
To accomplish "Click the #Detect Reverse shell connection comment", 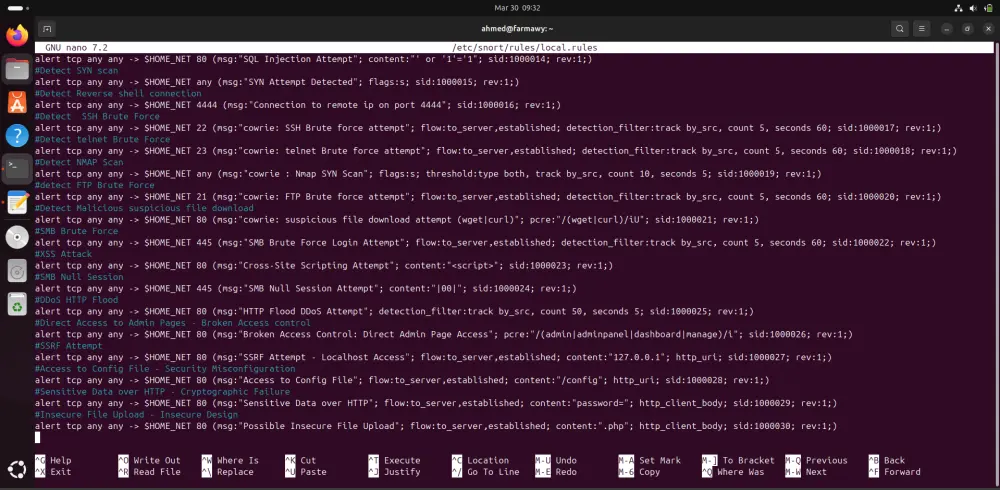I will 118,93.
